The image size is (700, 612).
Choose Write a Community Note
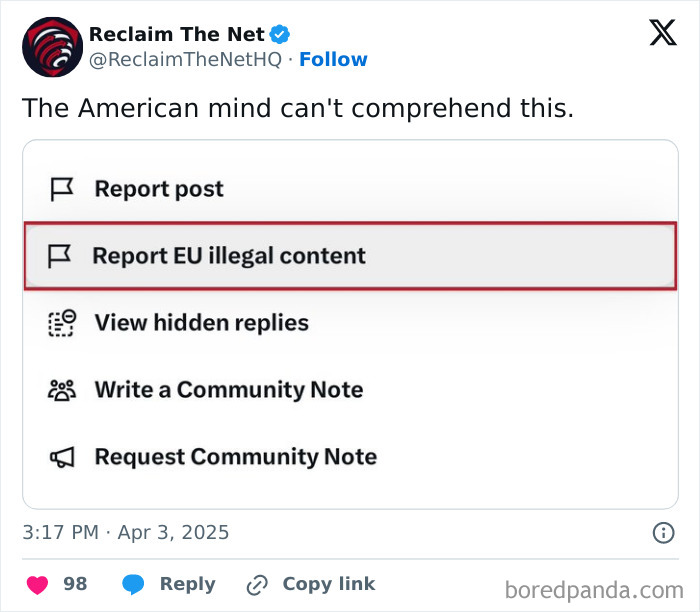[228, 390]
